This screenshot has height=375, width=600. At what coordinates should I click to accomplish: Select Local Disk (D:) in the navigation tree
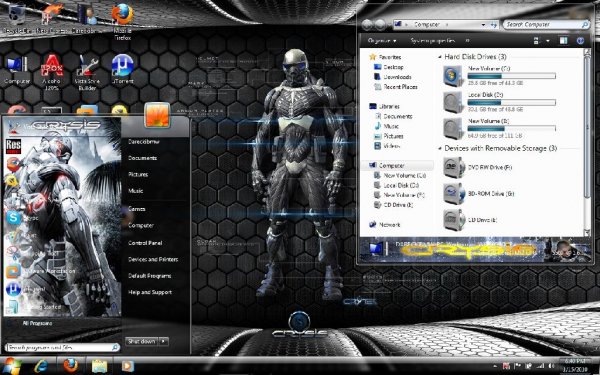[x=396, y=185]
